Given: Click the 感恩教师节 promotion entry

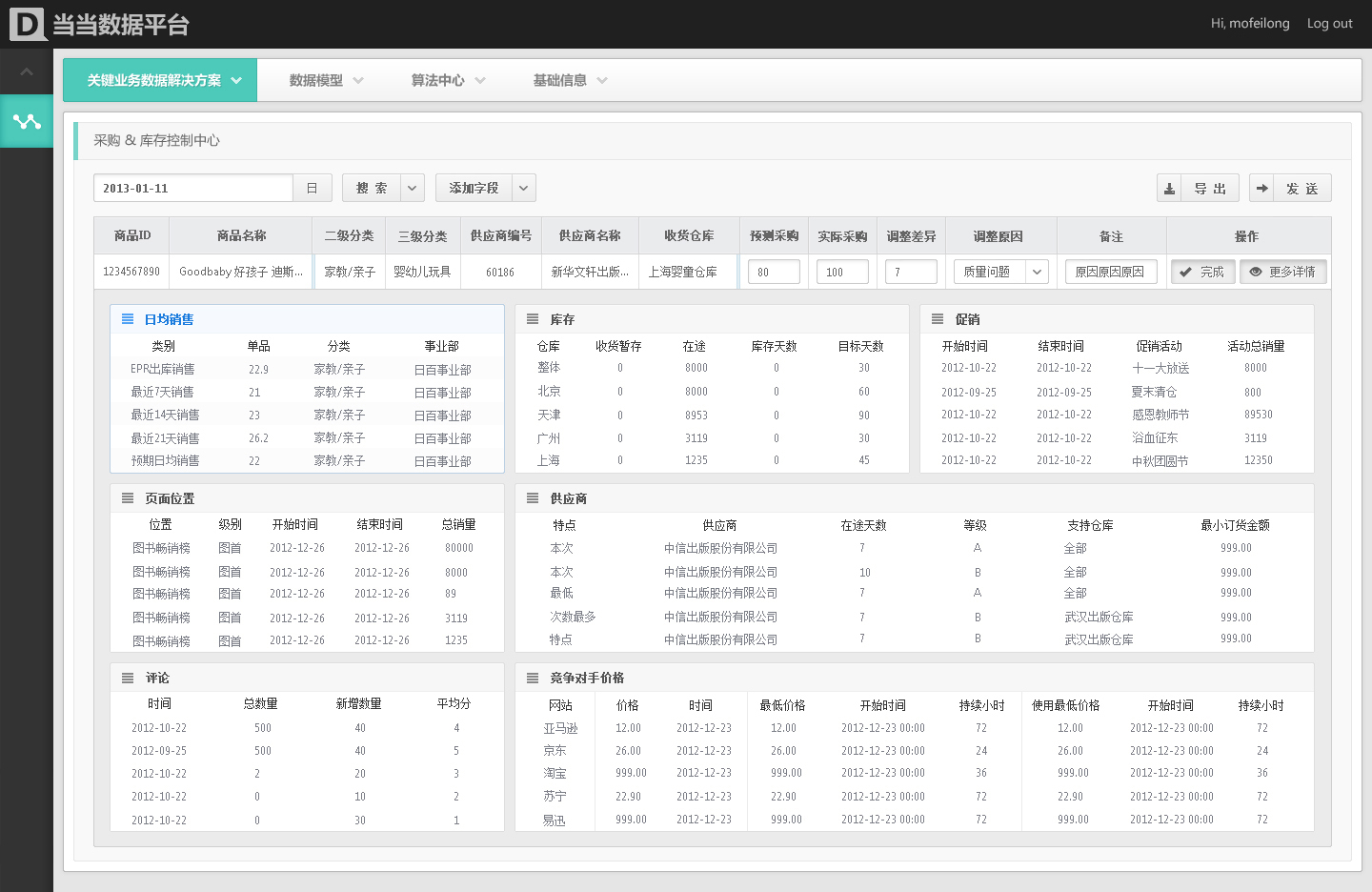Looking at the screenshot, I should tap(1160, 415).
